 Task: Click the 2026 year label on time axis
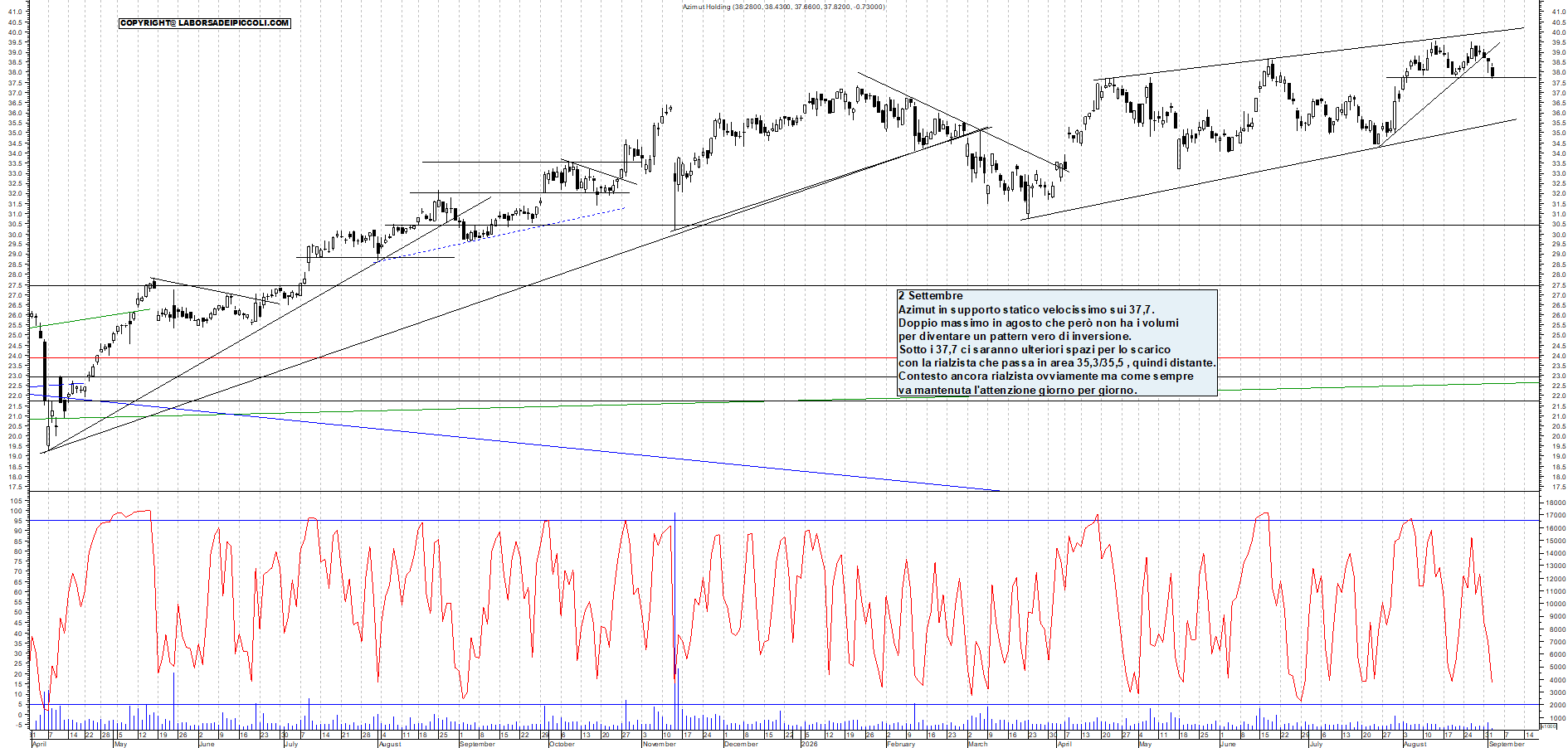[809, 744]
